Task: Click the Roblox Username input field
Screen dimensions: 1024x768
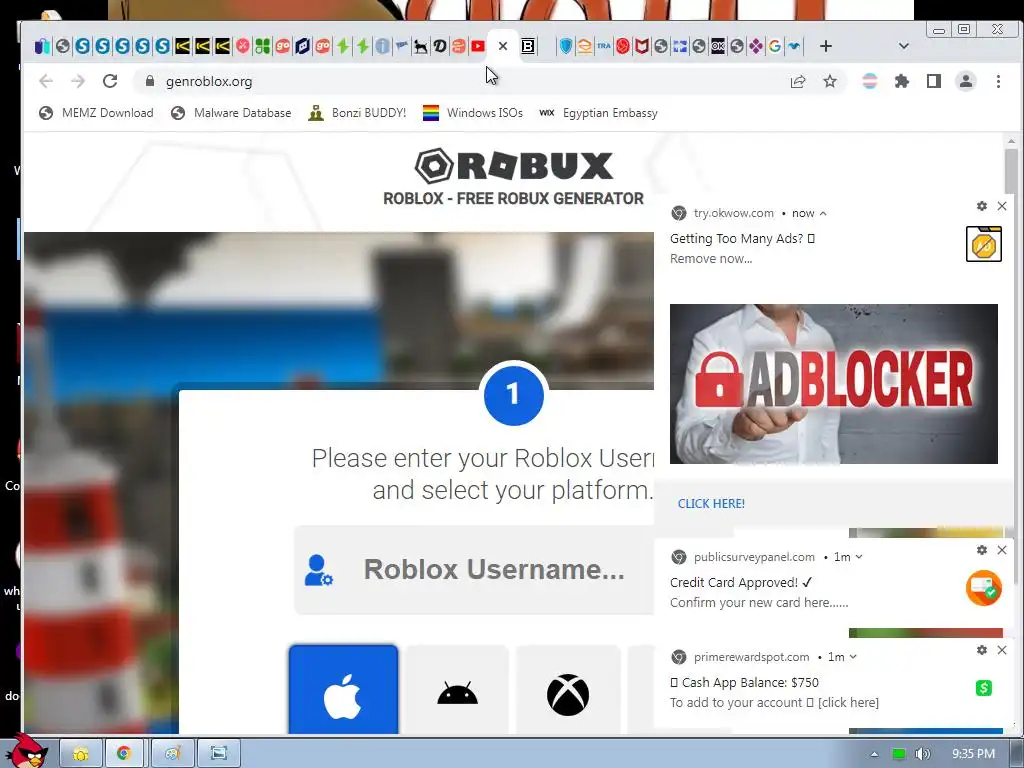Action: pos(474,569)
